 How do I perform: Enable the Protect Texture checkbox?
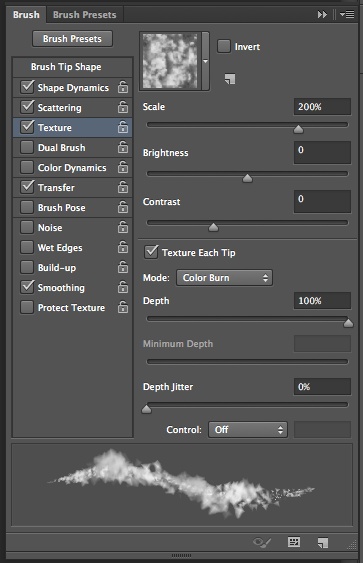click(x=27, y=307)
